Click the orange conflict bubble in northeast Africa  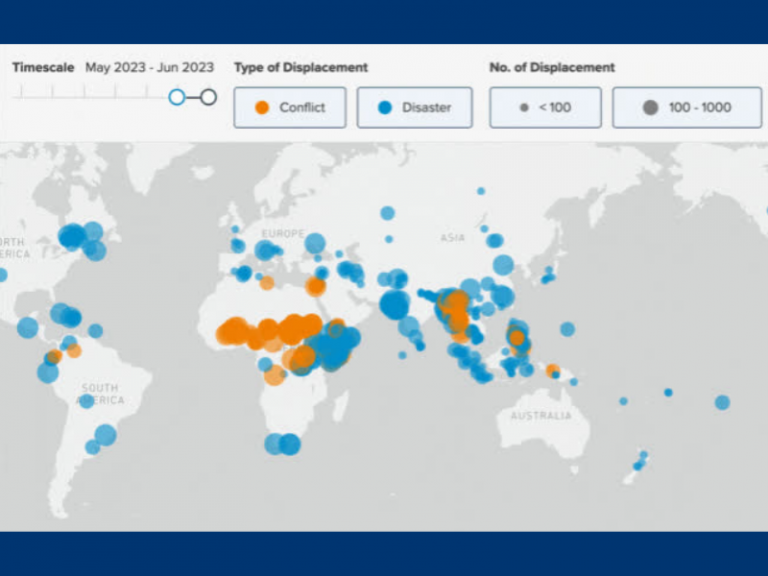315,287
